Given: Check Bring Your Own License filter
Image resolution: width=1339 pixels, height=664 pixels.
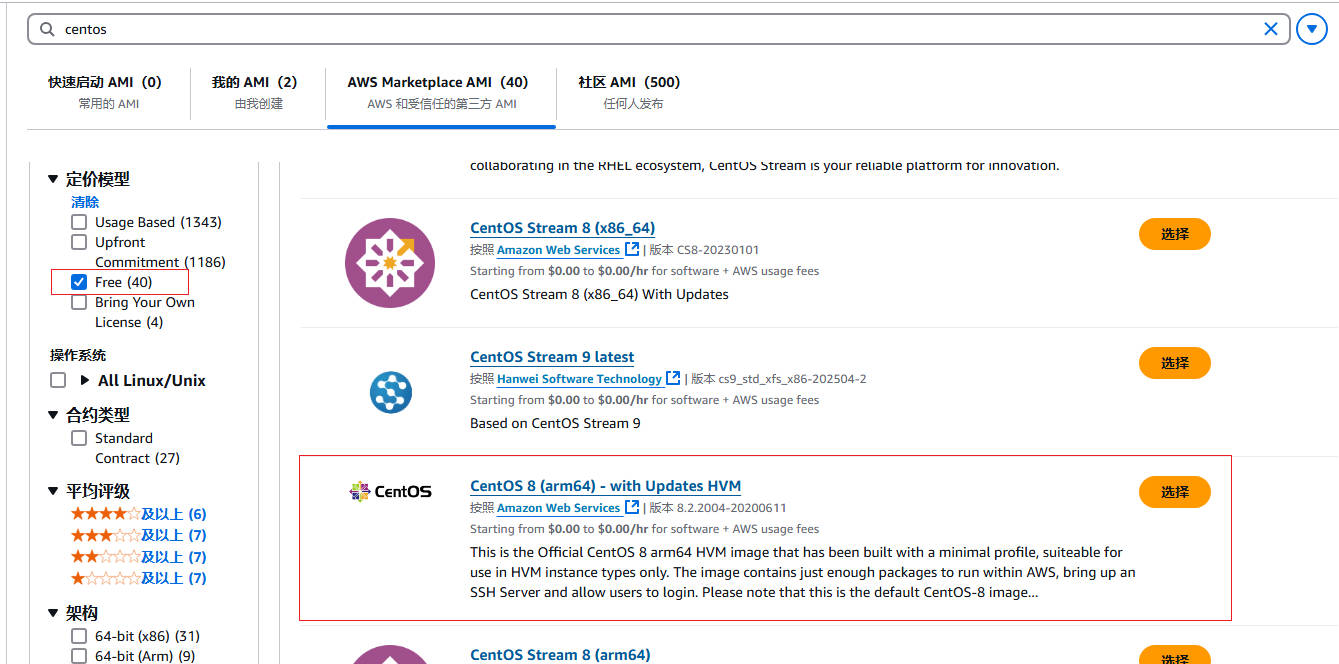Looking at the screenshot, I should pos(79,302).
